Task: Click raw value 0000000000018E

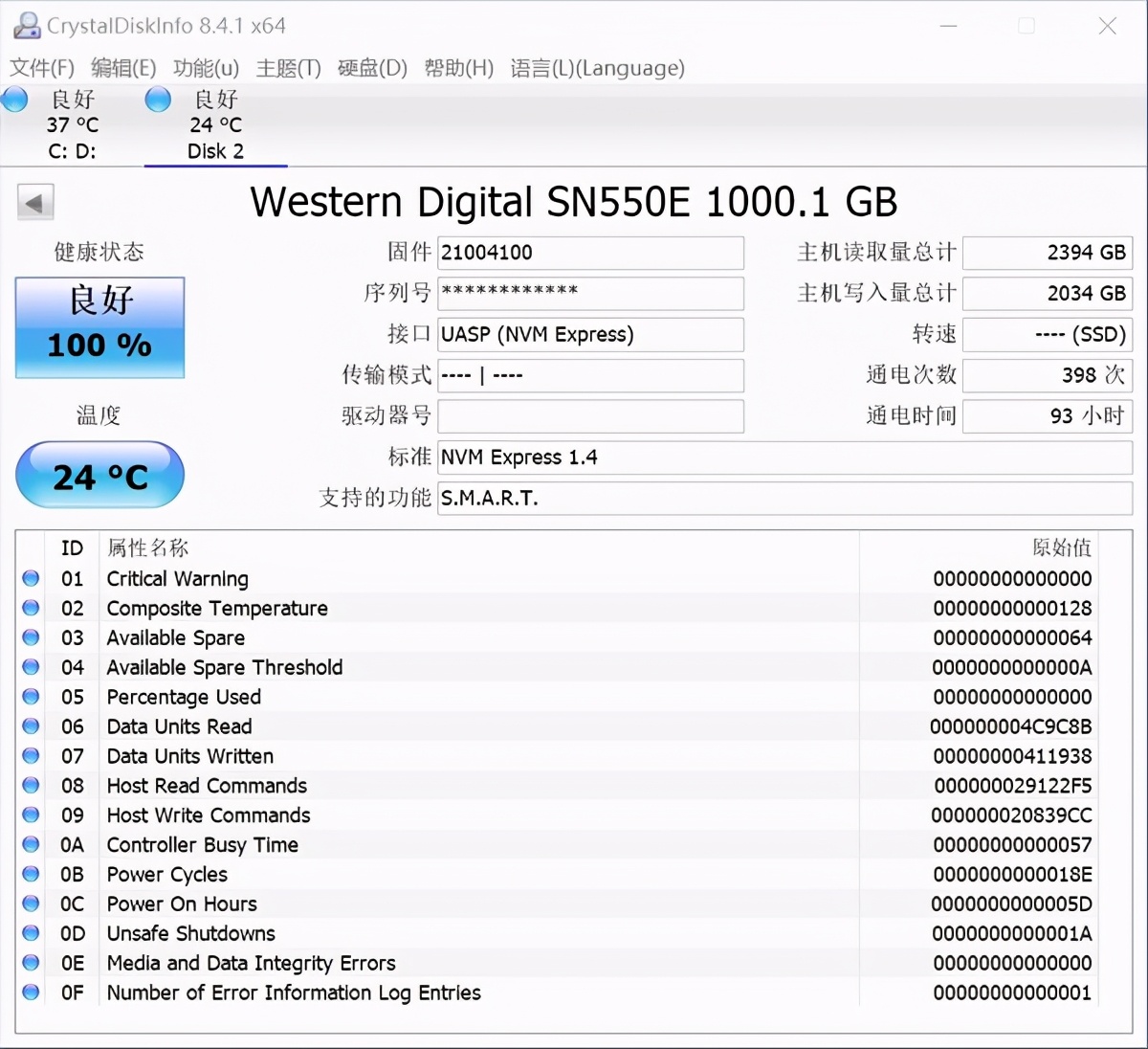Action: click(x=1012, y=874)
